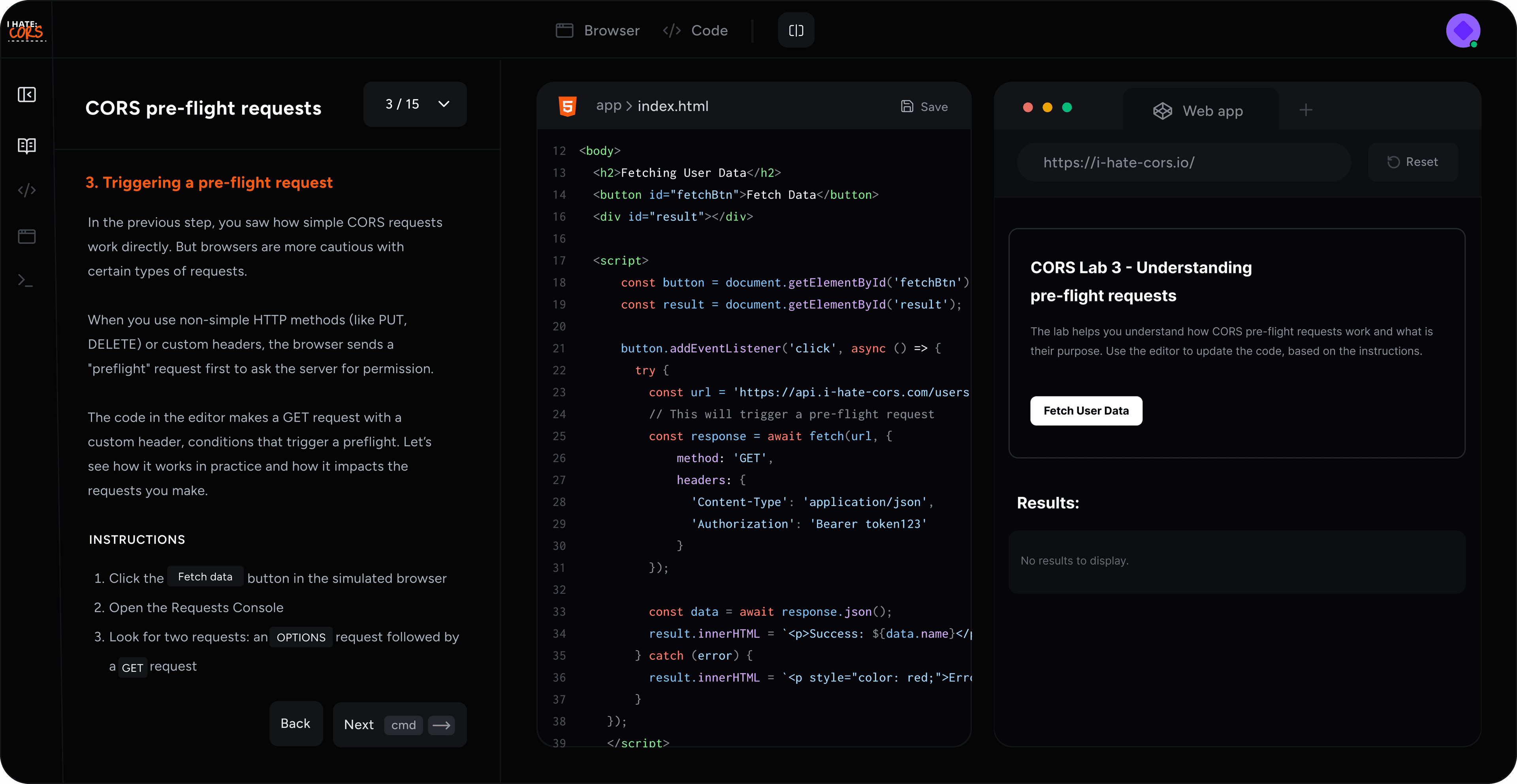Open the lesson book icon in the sidebar

click(x=26, y=145)
